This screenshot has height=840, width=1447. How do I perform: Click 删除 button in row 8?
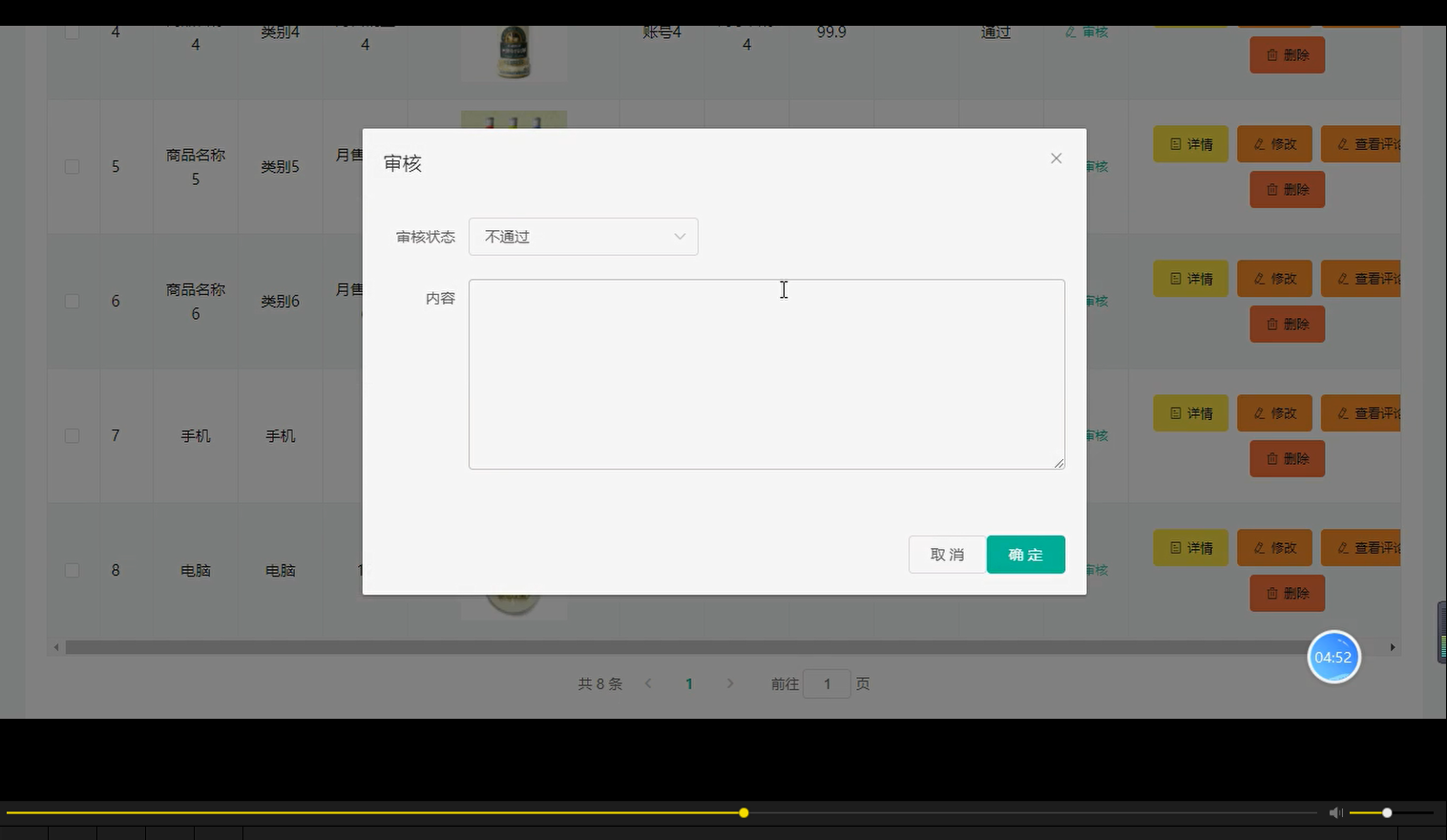click(1287, 594)
